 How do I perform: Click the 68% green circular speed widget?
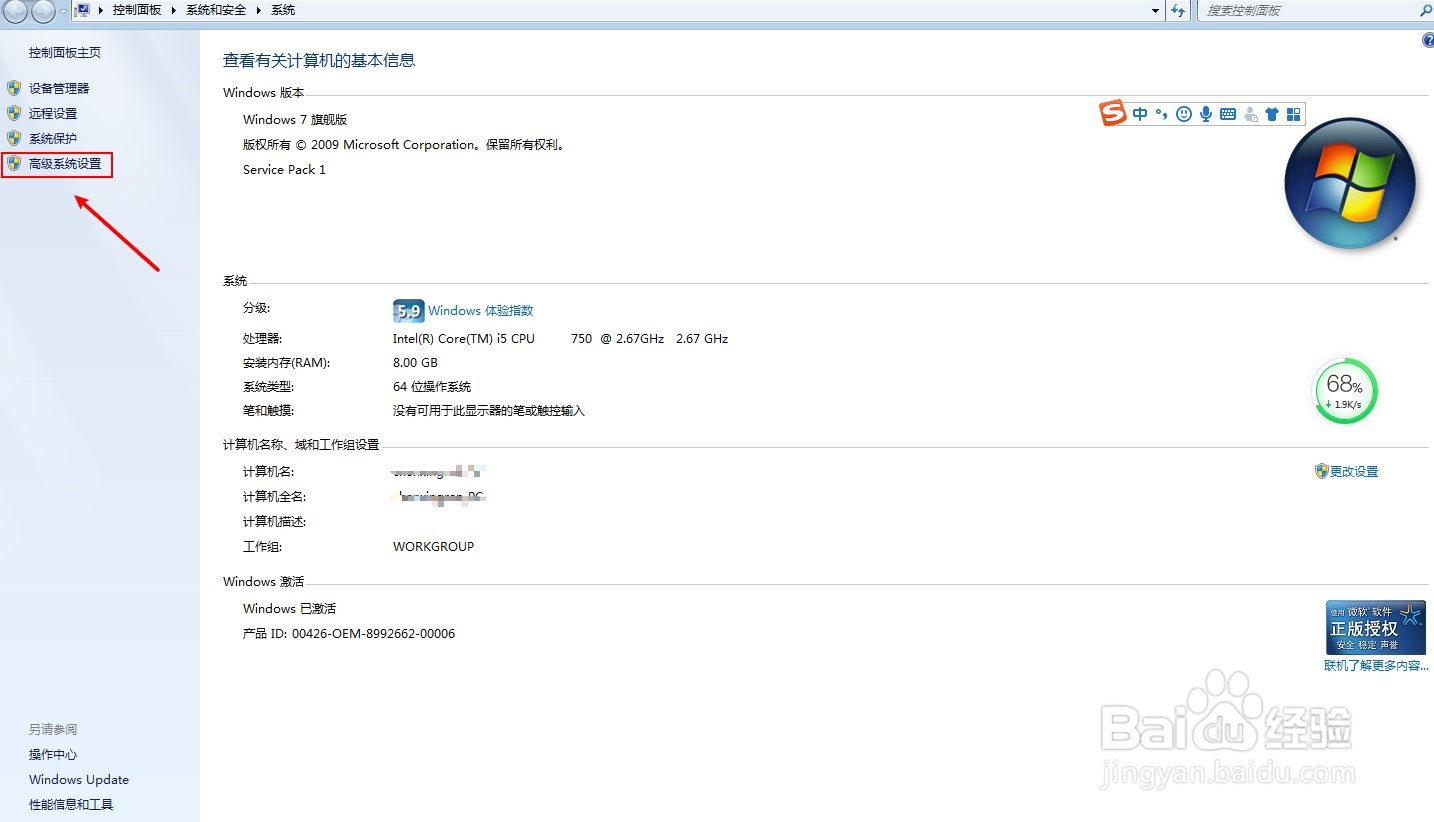[1345, 392]
